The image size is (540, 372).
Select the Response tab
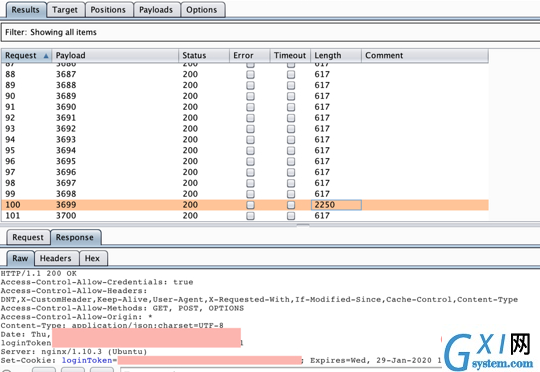point(75,237)
